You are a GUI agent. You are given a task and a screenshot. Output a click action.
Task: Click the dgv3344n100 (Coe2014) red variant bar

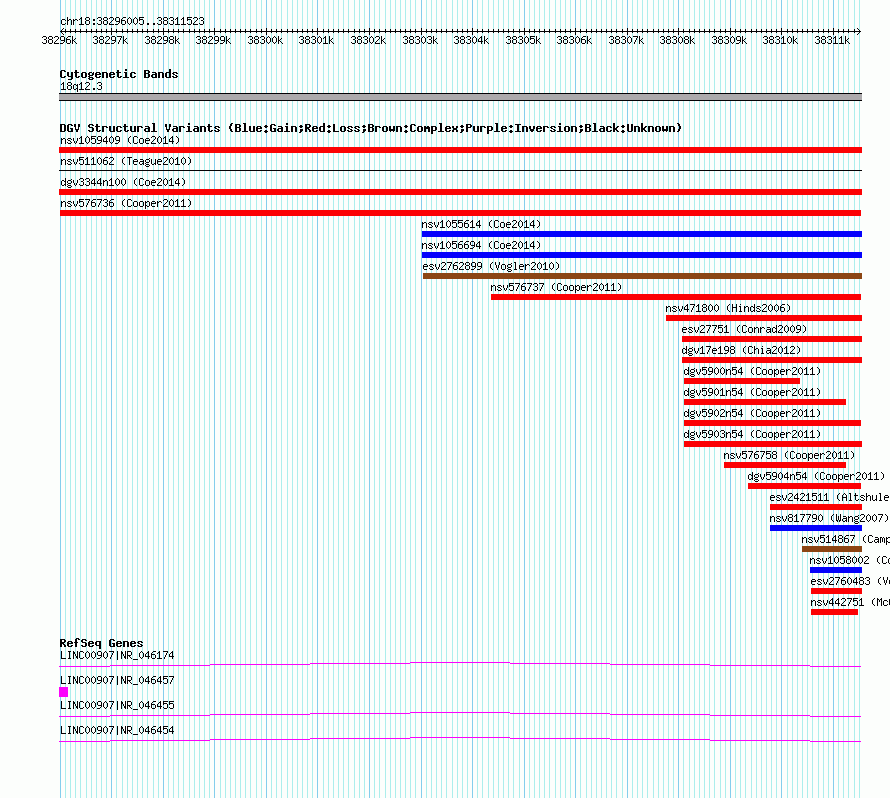point(460,192)
